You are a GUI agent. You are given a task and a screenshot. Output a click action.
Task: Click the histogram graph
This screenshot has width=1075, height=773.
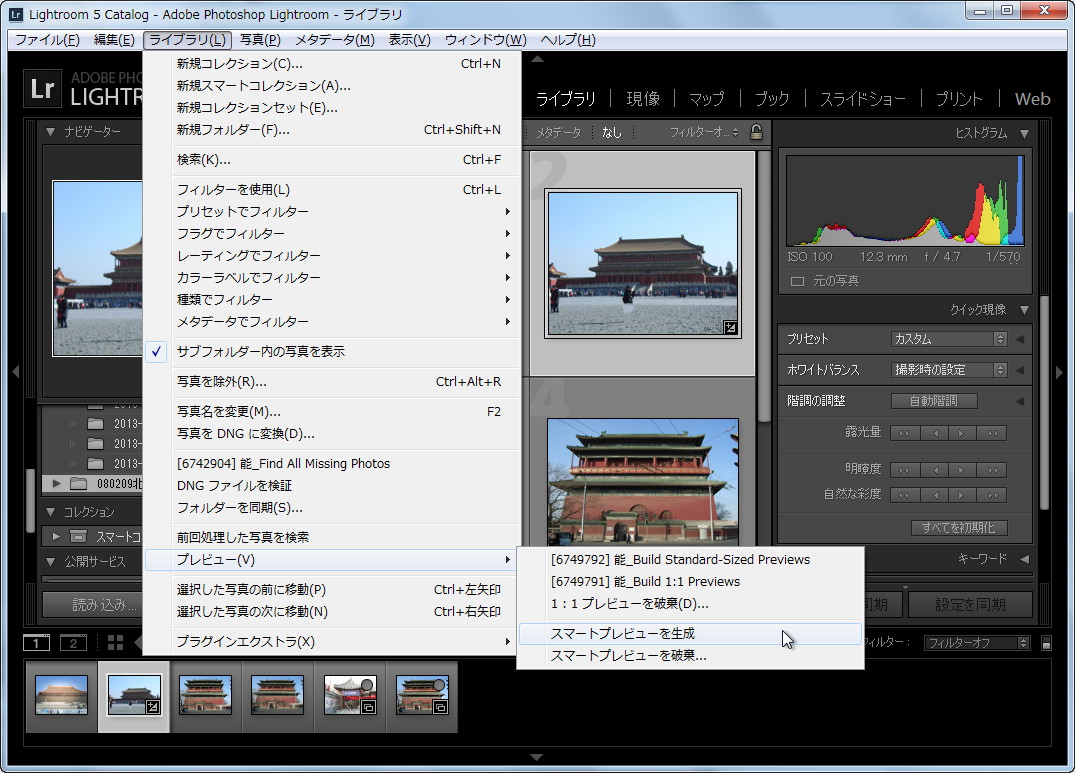point(905,200)
